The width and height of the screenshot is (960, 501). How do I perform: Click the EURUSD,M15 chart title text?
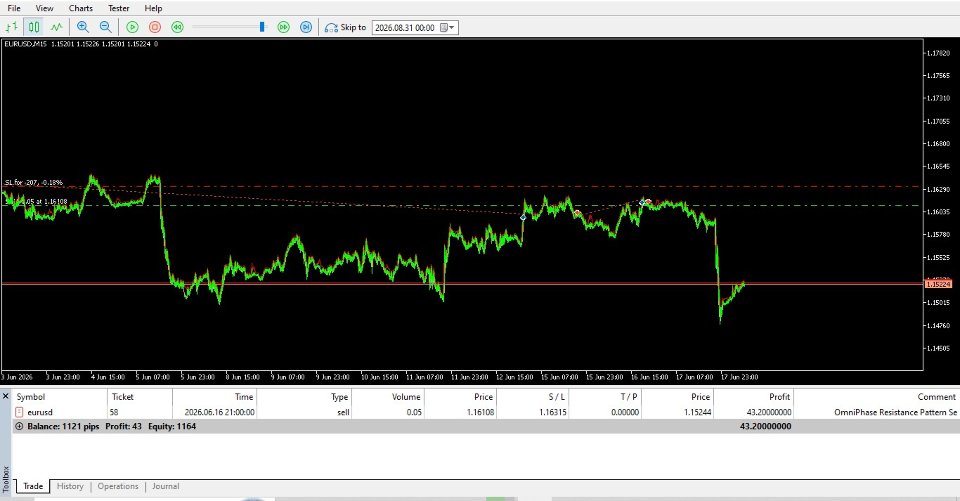[x=25, y=44]
